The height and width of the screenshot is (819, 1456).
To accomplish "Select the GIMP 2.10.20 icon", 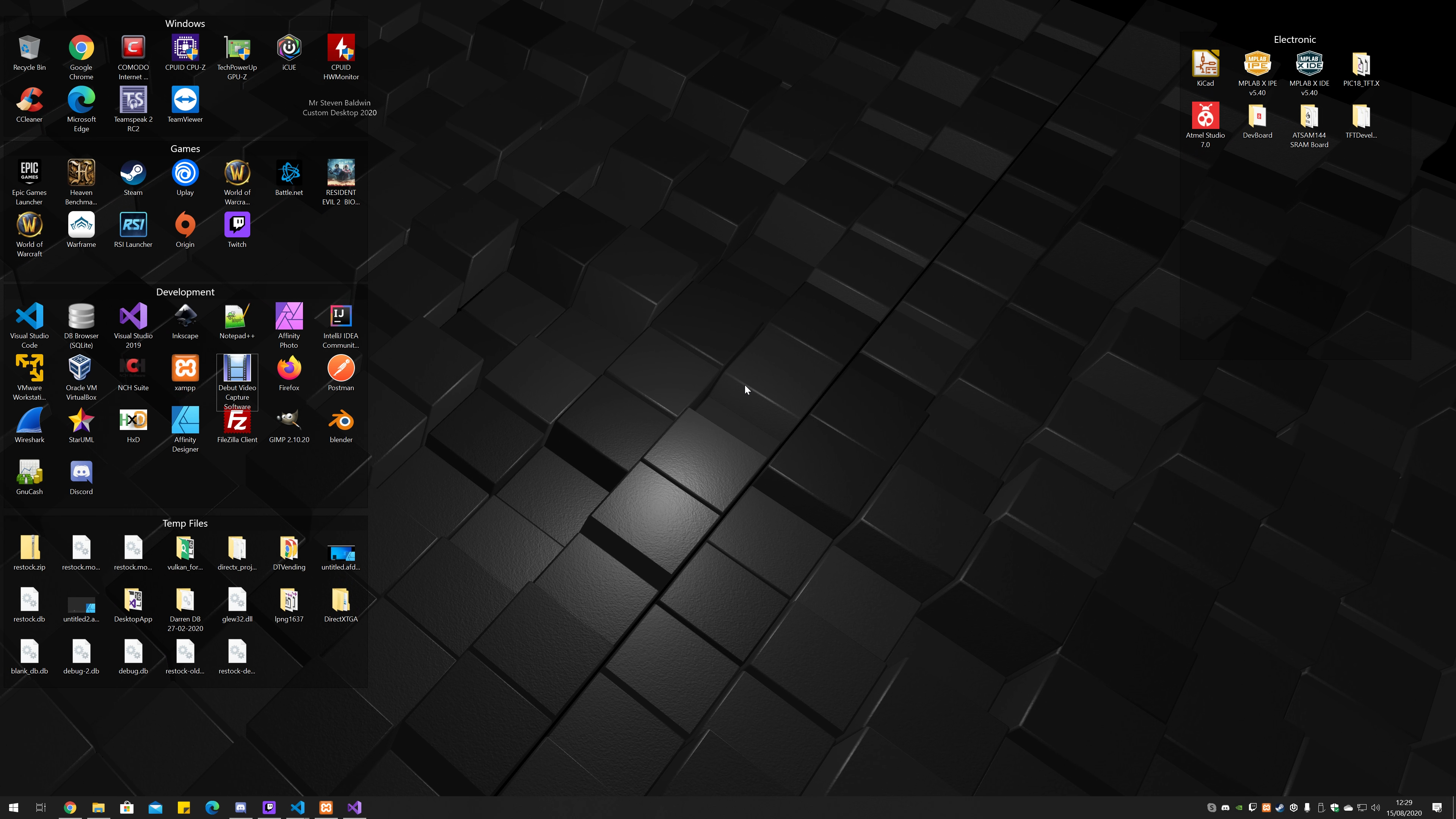I will (x=289, y=421).
